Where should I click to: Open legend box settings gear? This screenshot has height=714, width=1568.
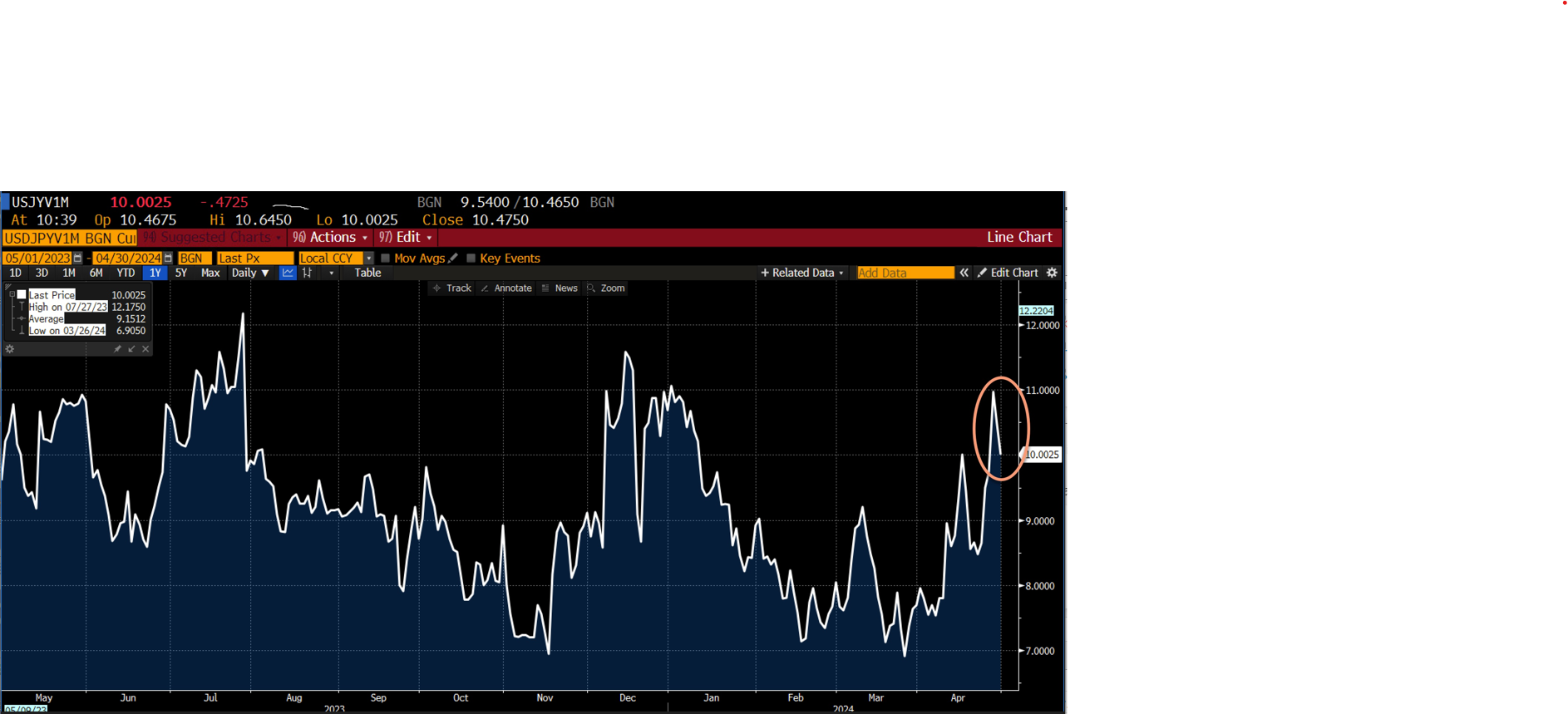click(x=10, y=349)
